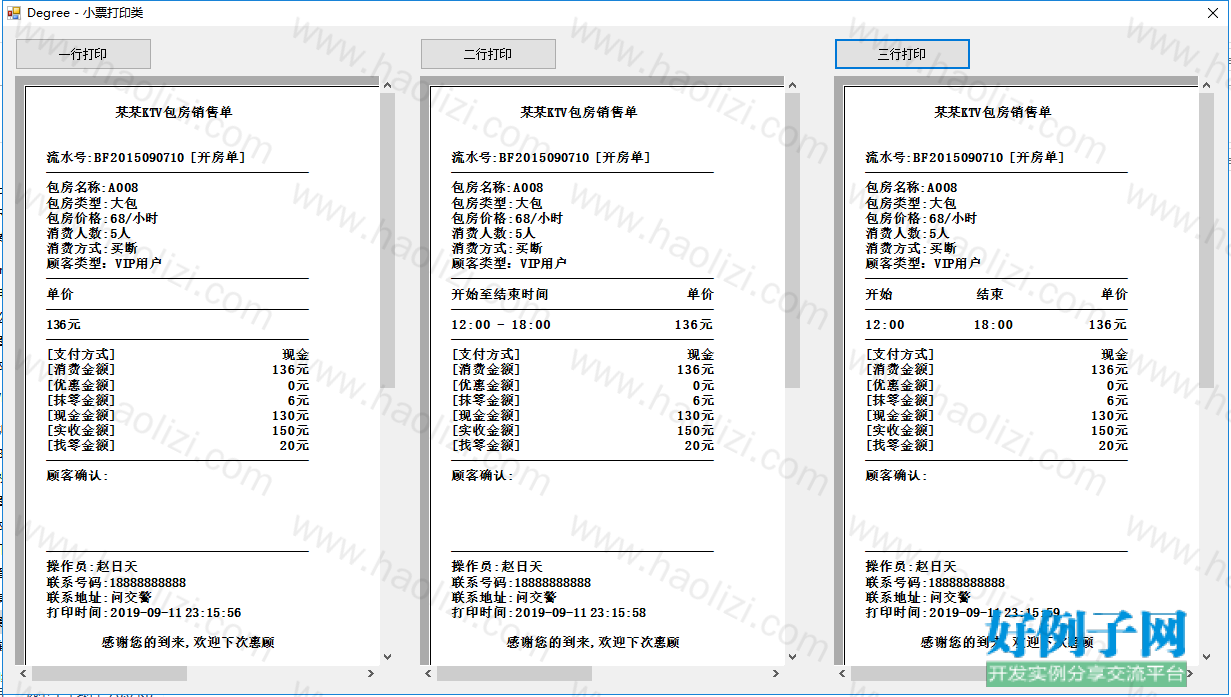Screen dimensions: 1231x697
Task: Click down arrow of second receipt's vertical scrollbar
Action: pyautogui.click(x=792, y=657)
